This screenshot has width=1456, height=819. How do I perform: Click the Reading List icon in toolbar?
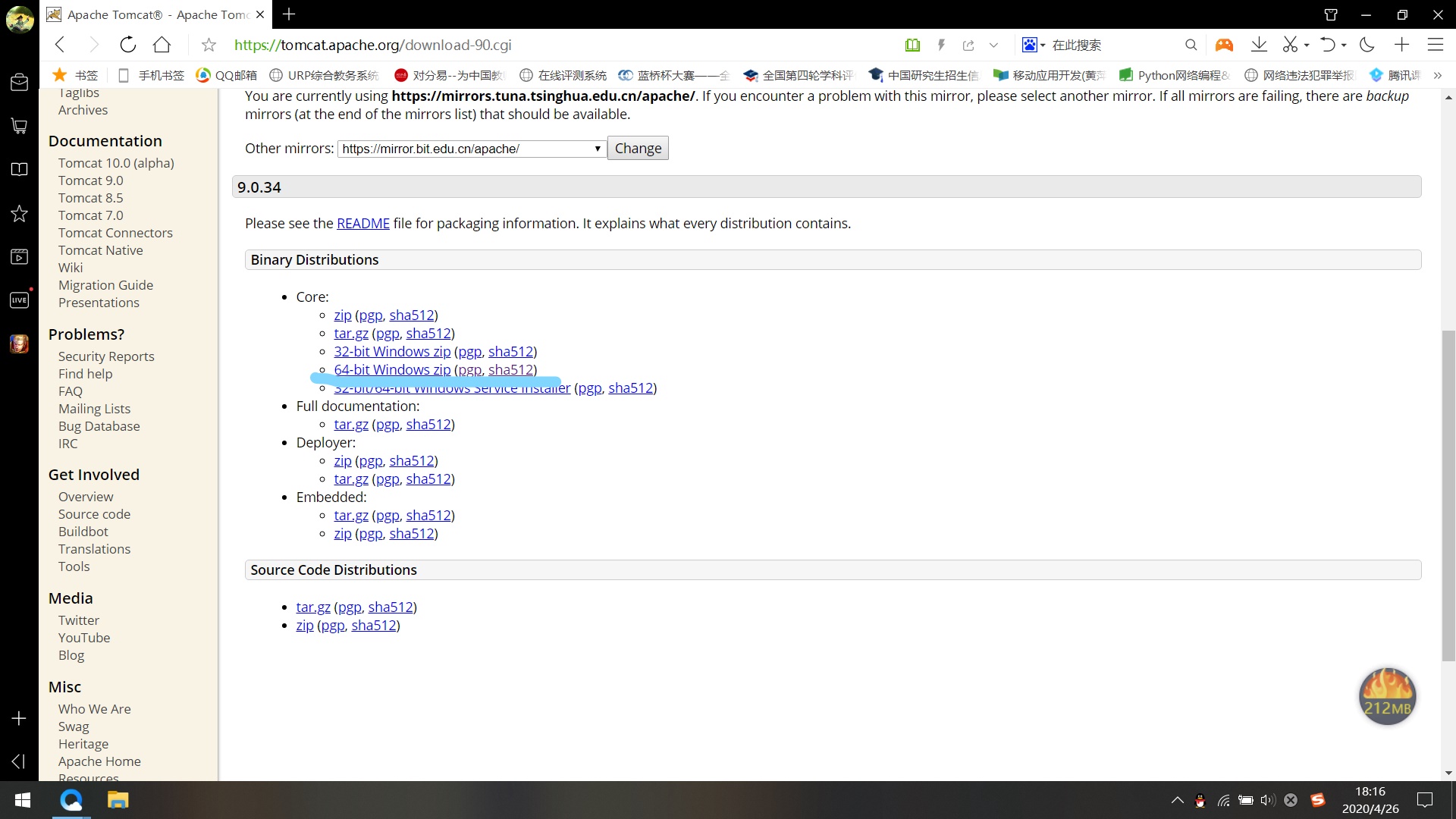click(x=912, y=45)
